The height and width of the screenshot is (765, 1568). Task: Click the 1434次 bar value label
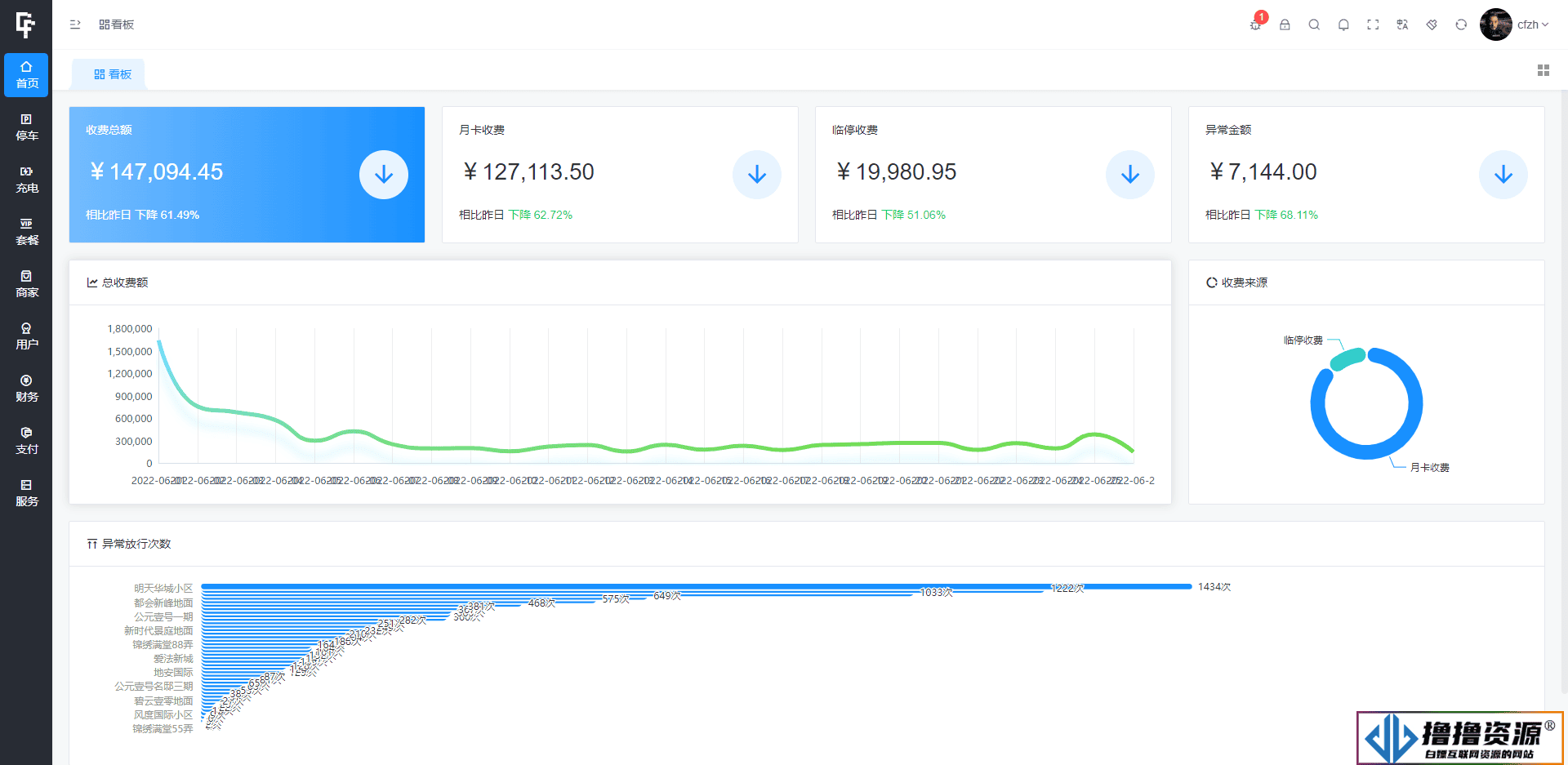(1214, 587)
